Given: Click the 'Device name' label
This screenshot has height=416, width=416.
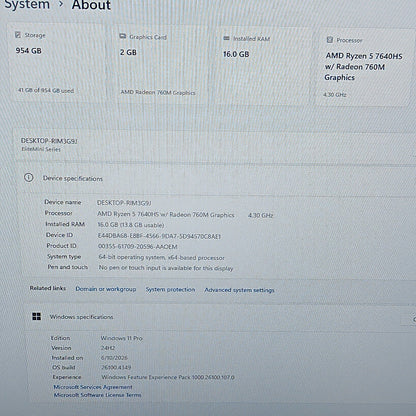Looking at the screenshot, I should point(63,202).
